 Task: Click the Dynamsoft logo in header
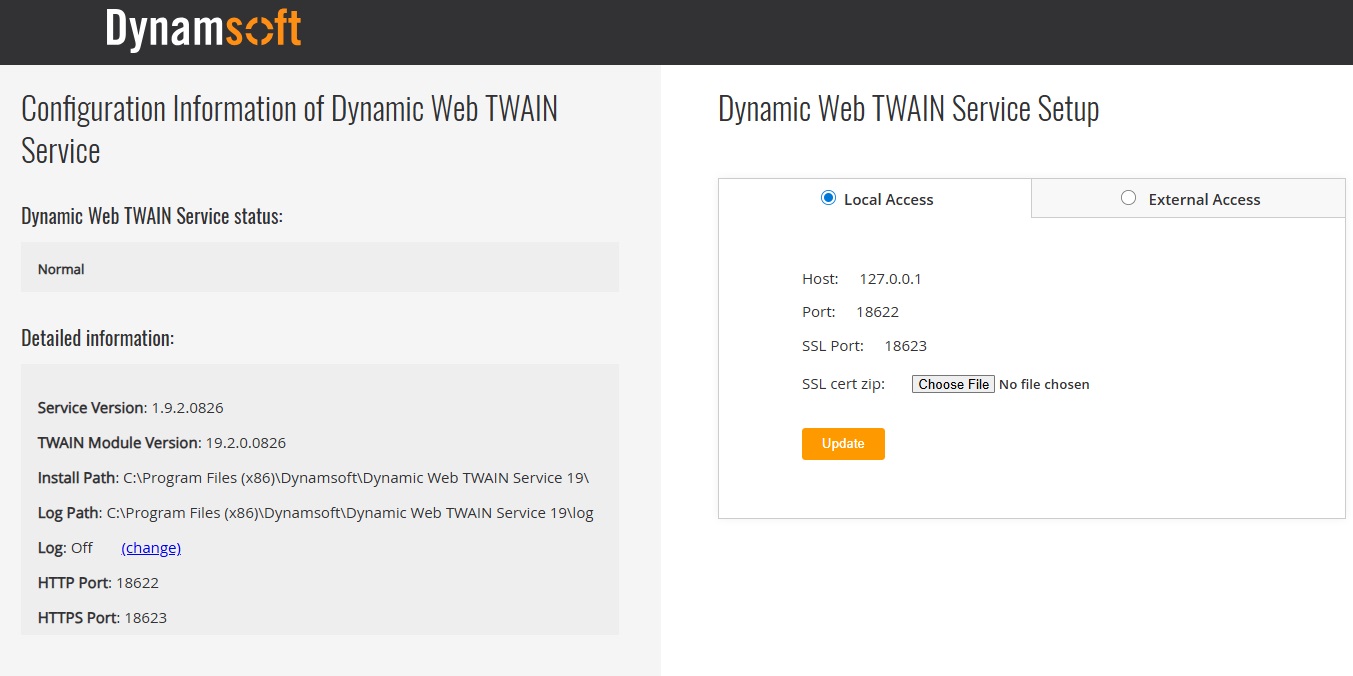coord(203,30)
